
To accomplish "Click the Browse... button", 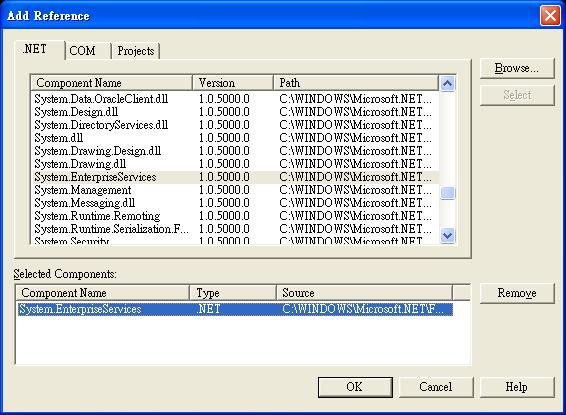I will [517, 68].
